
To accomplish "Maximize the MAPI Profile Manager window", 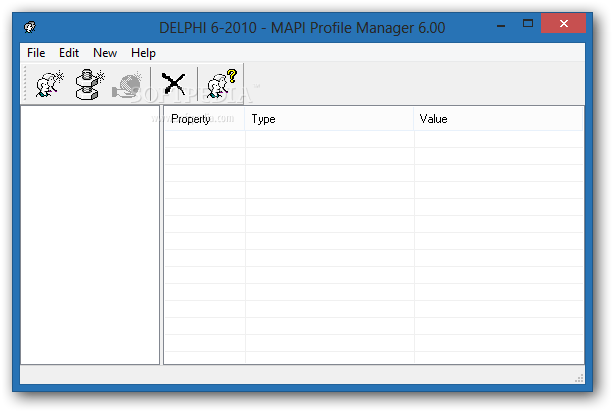I will pyautogui.click(x=528, y=23).
